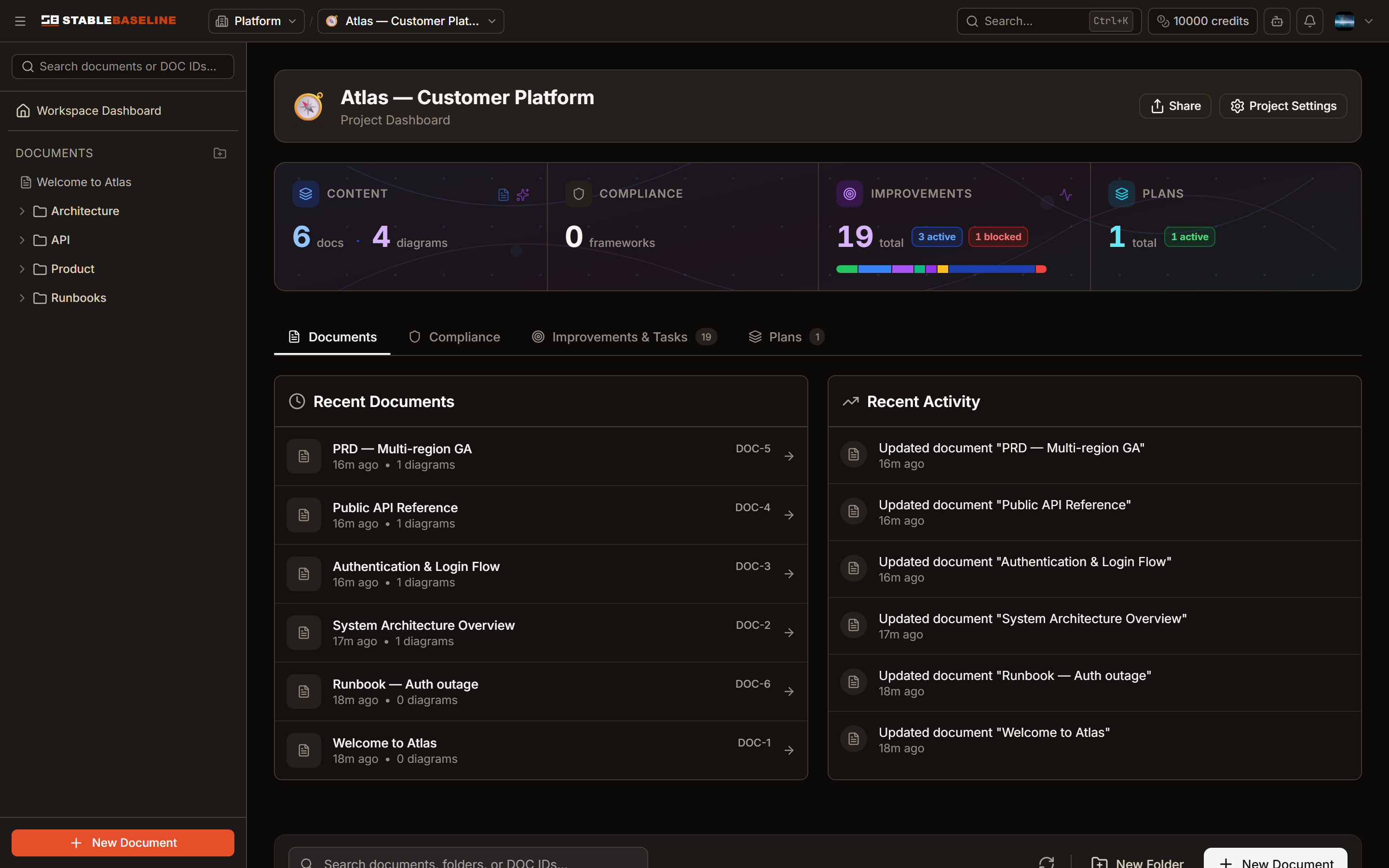1389x868 pixels.
Task: Click DOC-5 identifier label
Action: click(753, 448)
